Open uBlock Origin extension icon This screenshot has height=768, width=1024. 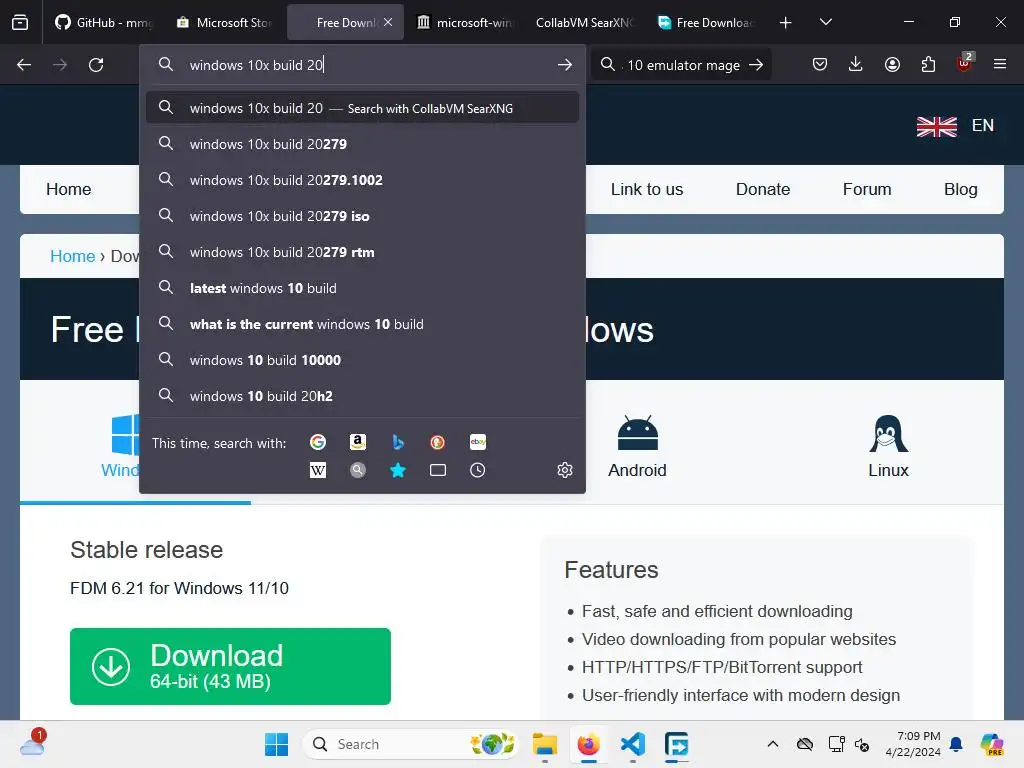964,64
